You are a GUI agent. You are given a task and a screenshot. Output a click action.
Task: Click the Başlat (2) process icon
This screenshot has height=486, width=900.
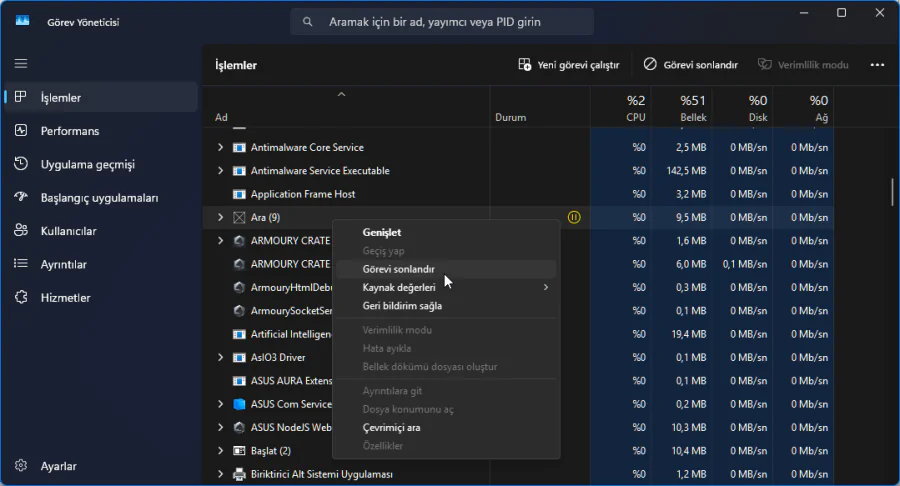pyautogui.click(x=239, y=450)
